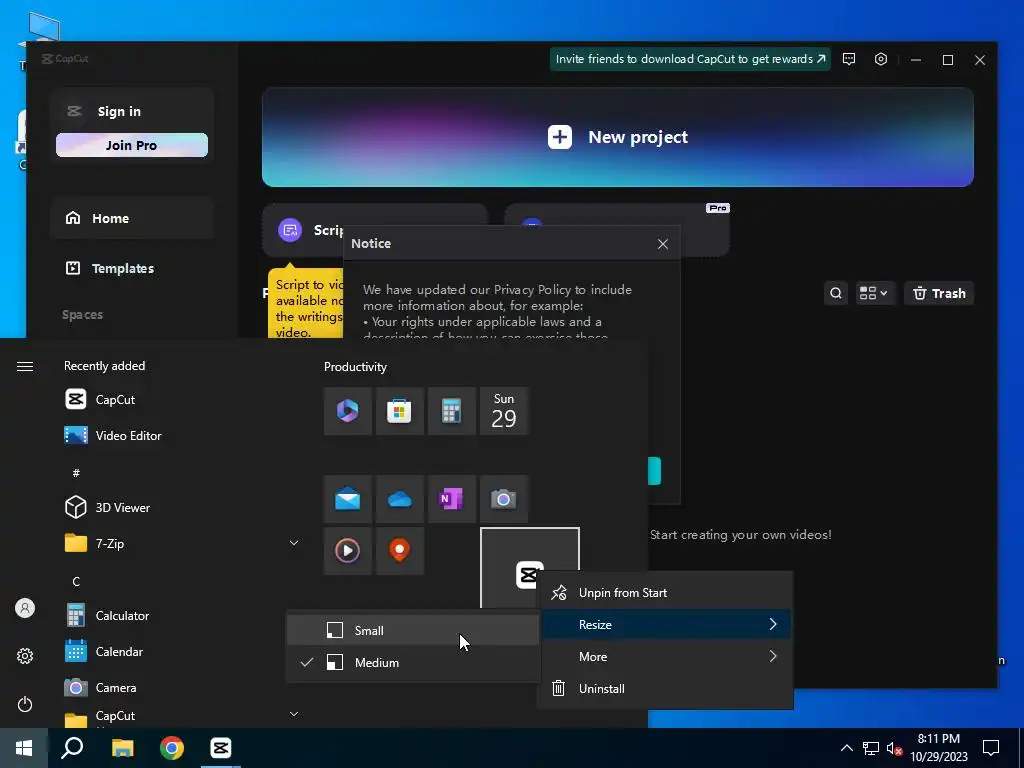The image size is (1024, 768).
Task: Choose Unpin from Start
Action: 665,593
